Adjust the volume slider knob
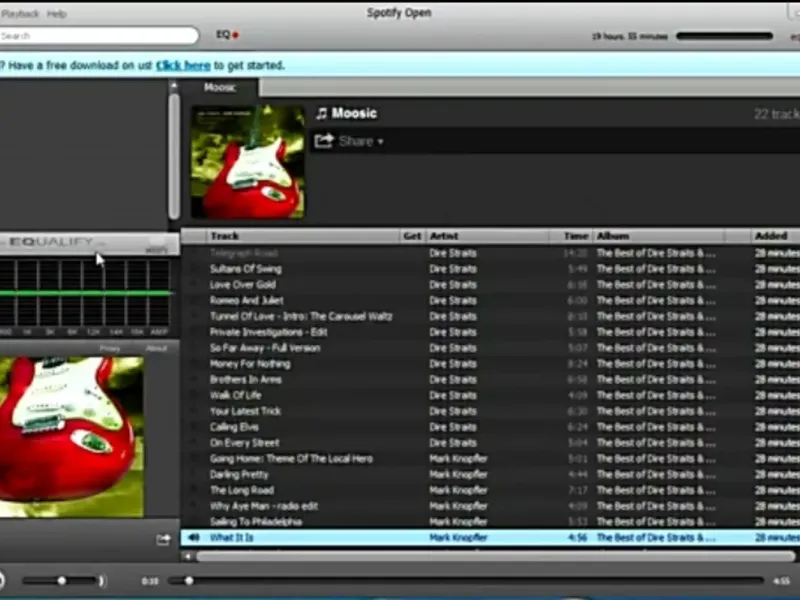Image resolution: width=800 pixels, height=600 pixels. coord(62,581)
